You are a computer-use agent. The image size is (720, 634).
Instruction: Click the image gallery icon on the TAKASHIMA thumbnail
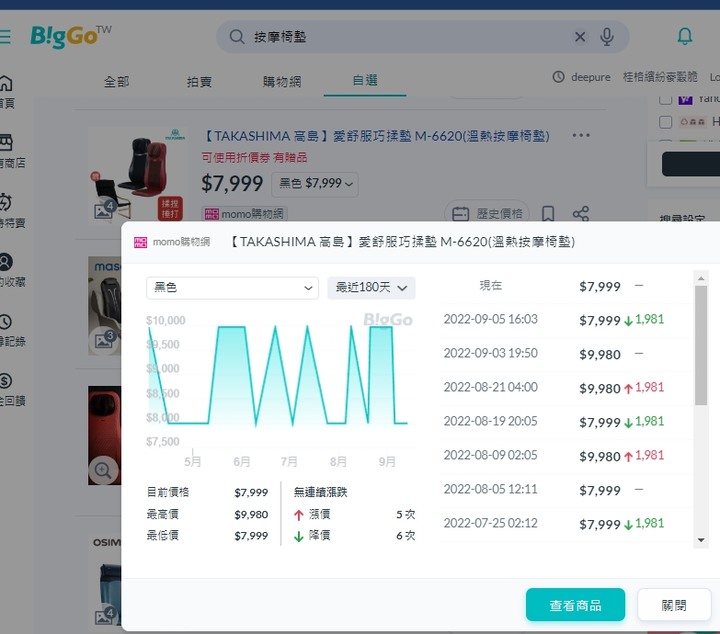(x=104, y=209)
